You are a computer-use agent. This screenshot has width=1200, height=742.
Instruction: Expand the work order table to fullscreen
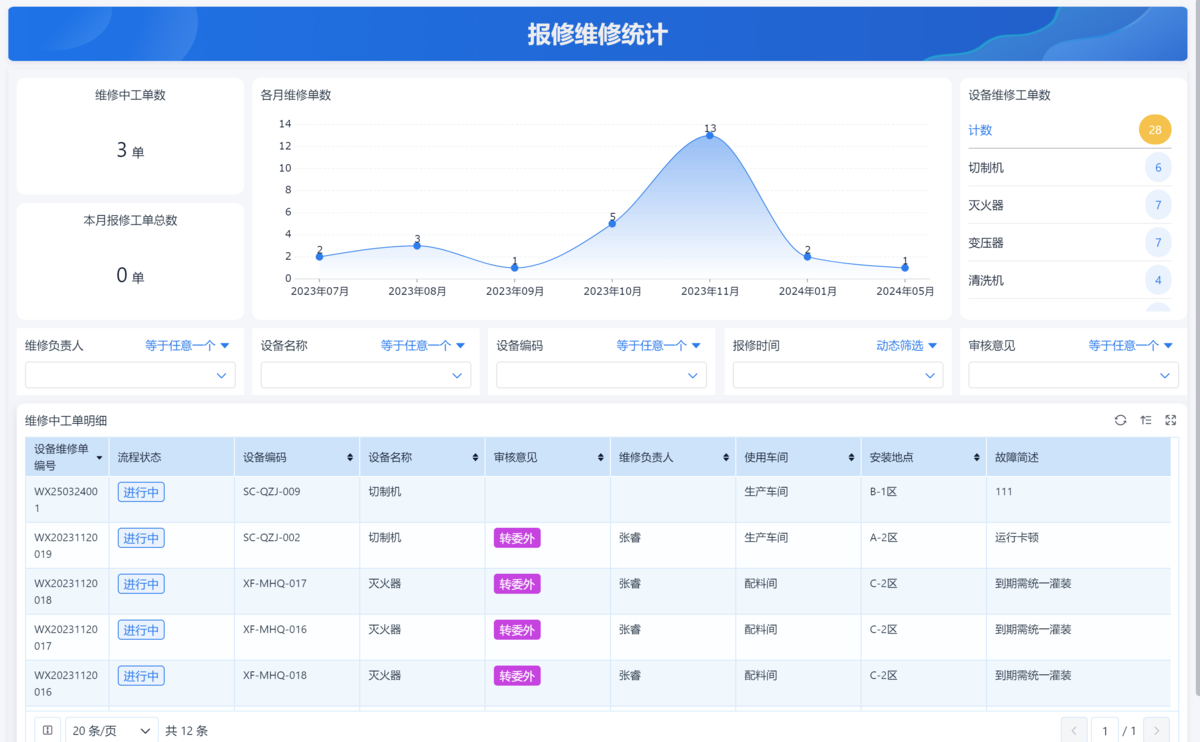point(1171,421)
